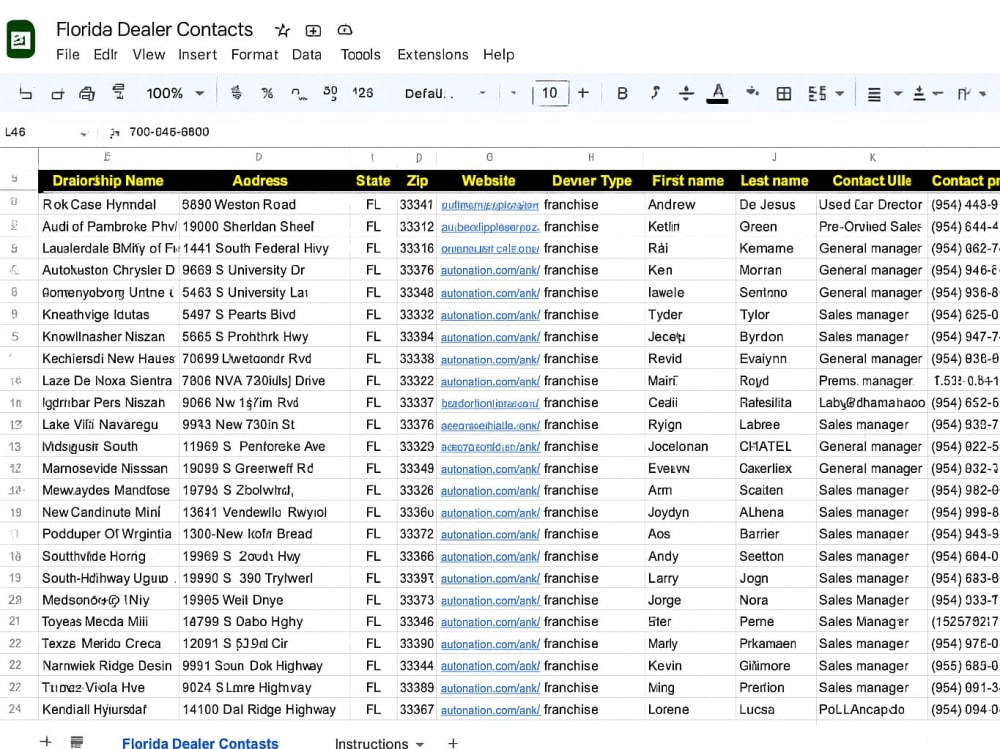Select last name cell Gilmore
The height and width of the screenshot is (749, 1000).
click(775, 666)
